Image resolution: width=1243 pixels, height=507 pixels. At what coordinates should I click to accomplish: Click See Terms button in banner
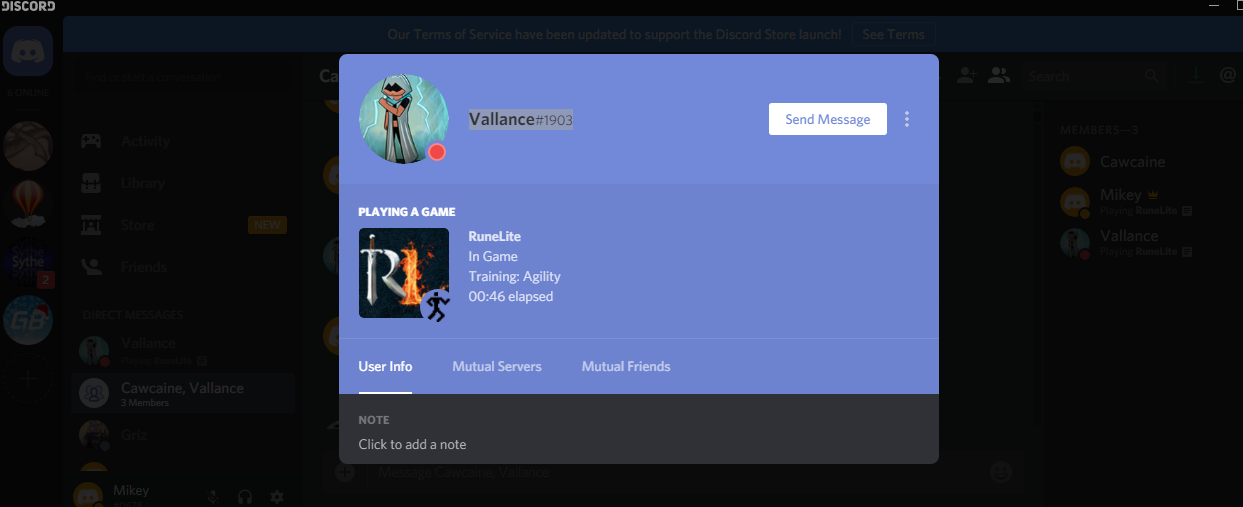(x=893, y=34)
